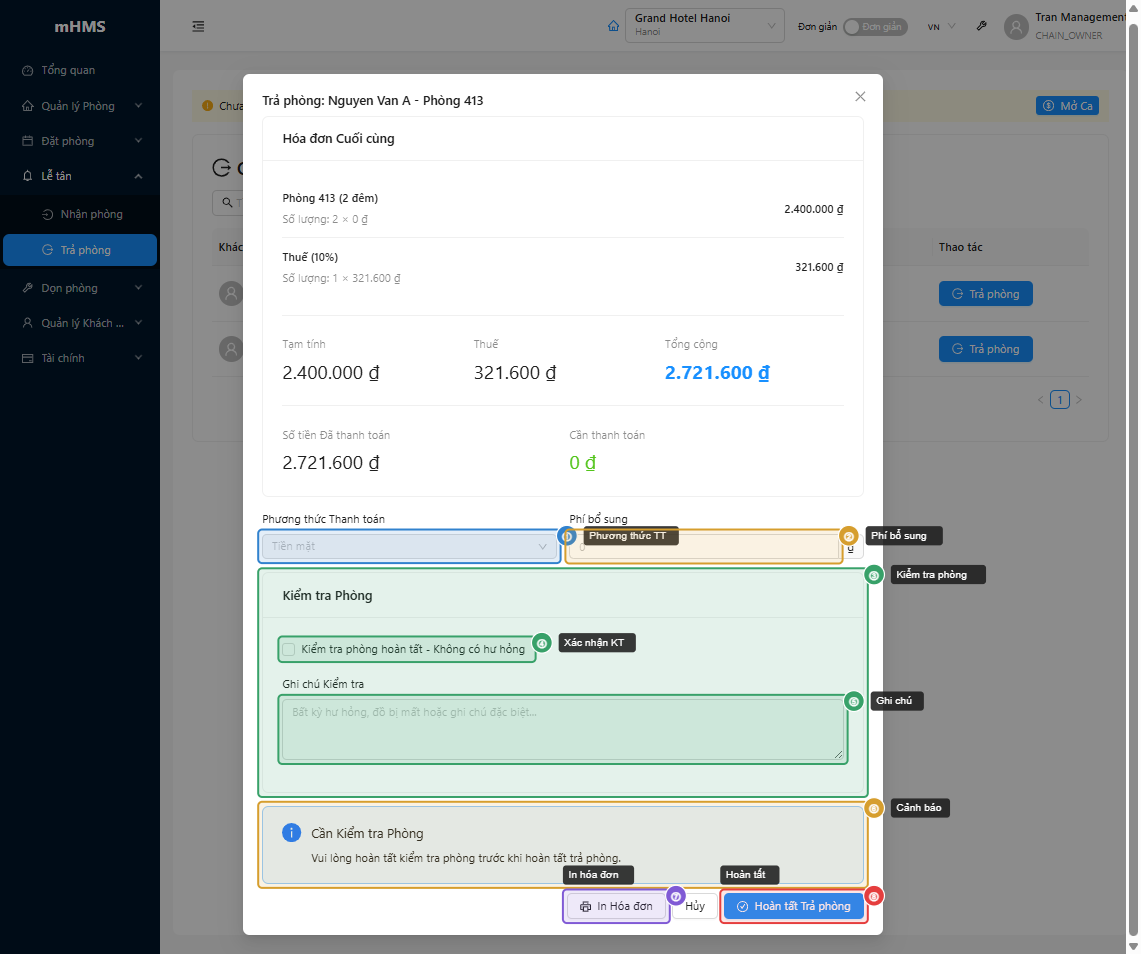Click into the Ghi chú Kiểm tra textarea
The image size is (1141, 954).
click(562, 729)
